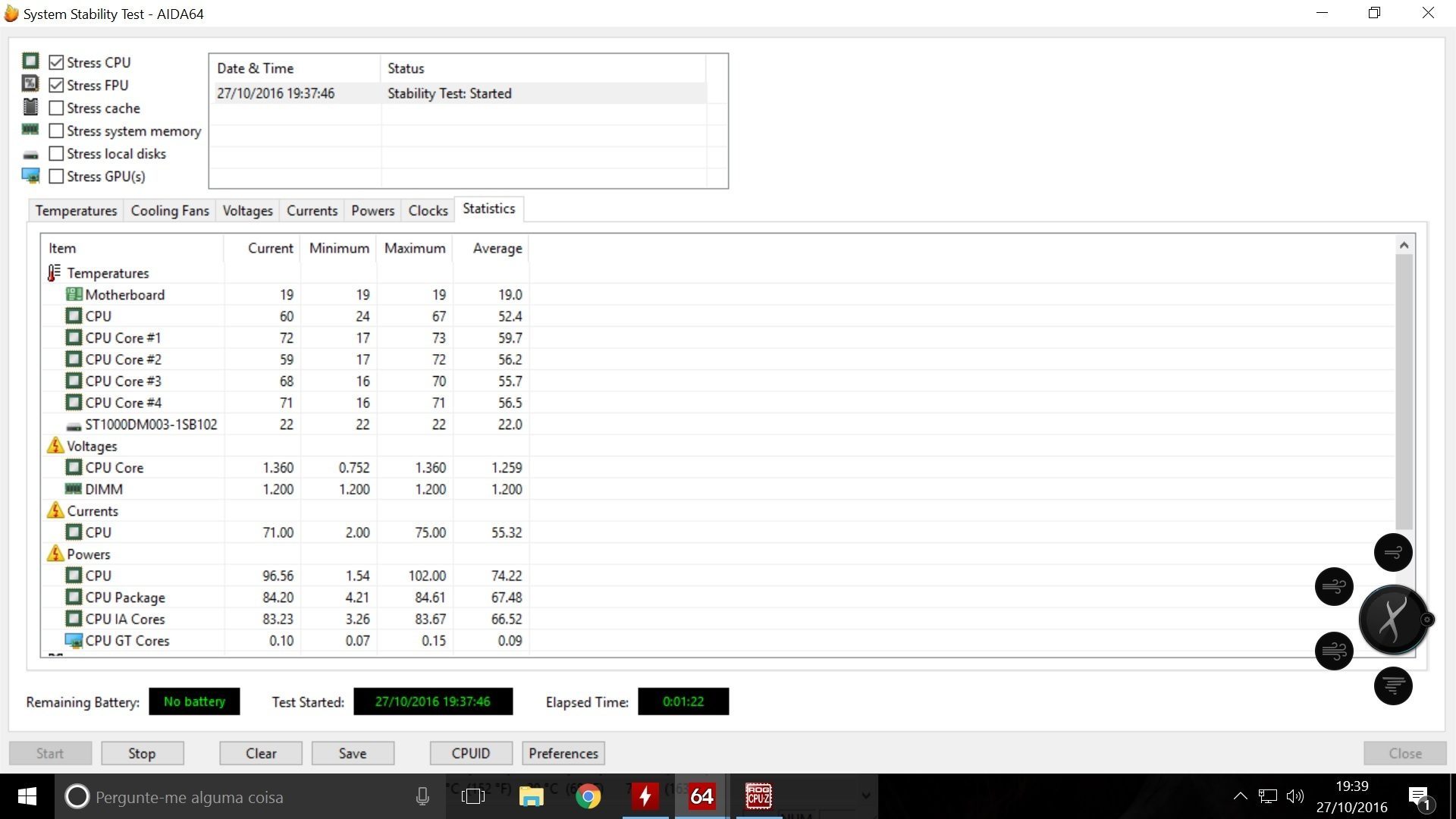Open the CPUID panel
This screenshot has height=819, width=1456.
tap(471, 753)
